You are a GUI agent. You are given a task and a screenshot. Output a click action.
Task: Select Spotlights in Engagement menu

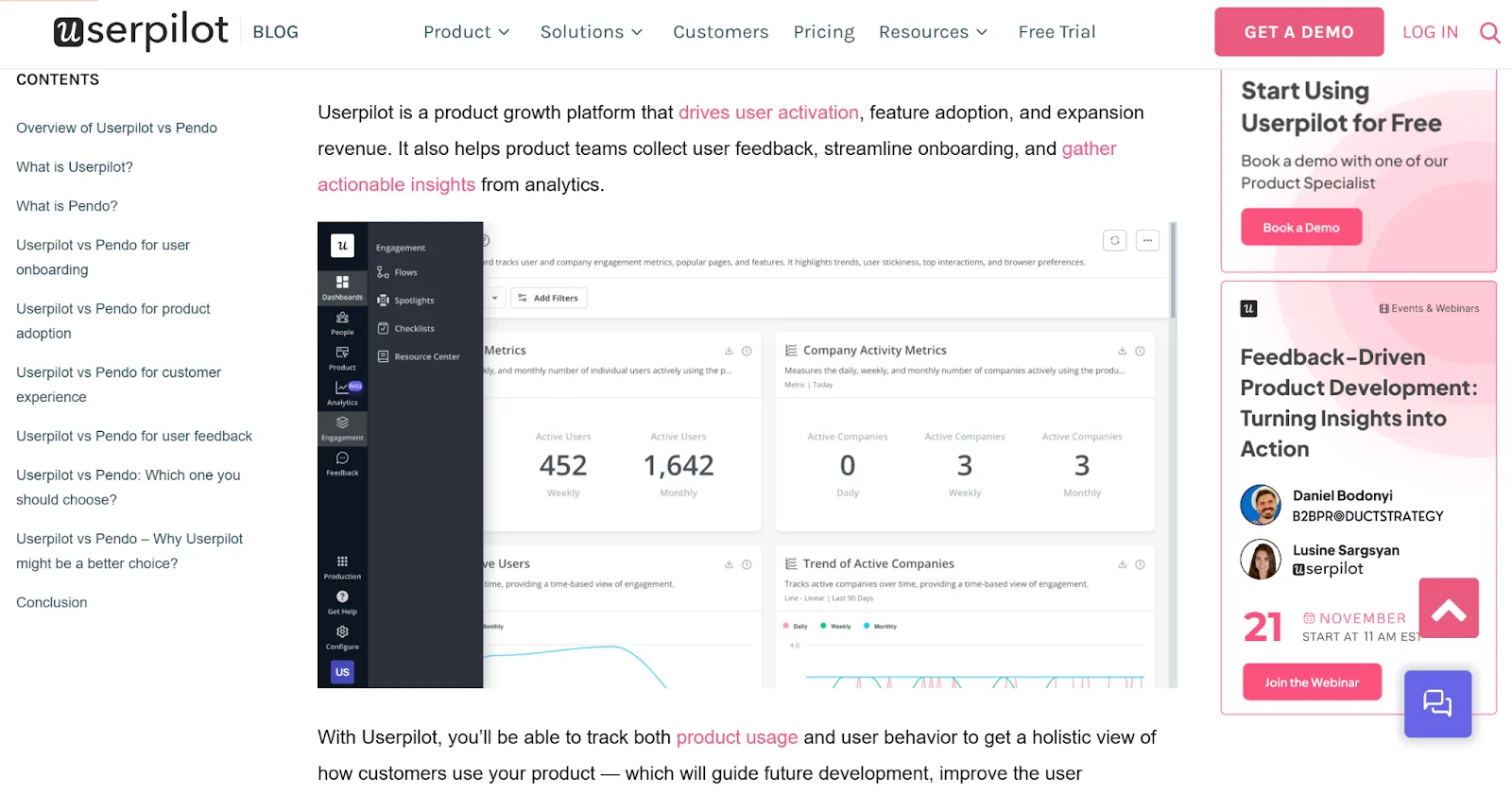coord(405,301)
